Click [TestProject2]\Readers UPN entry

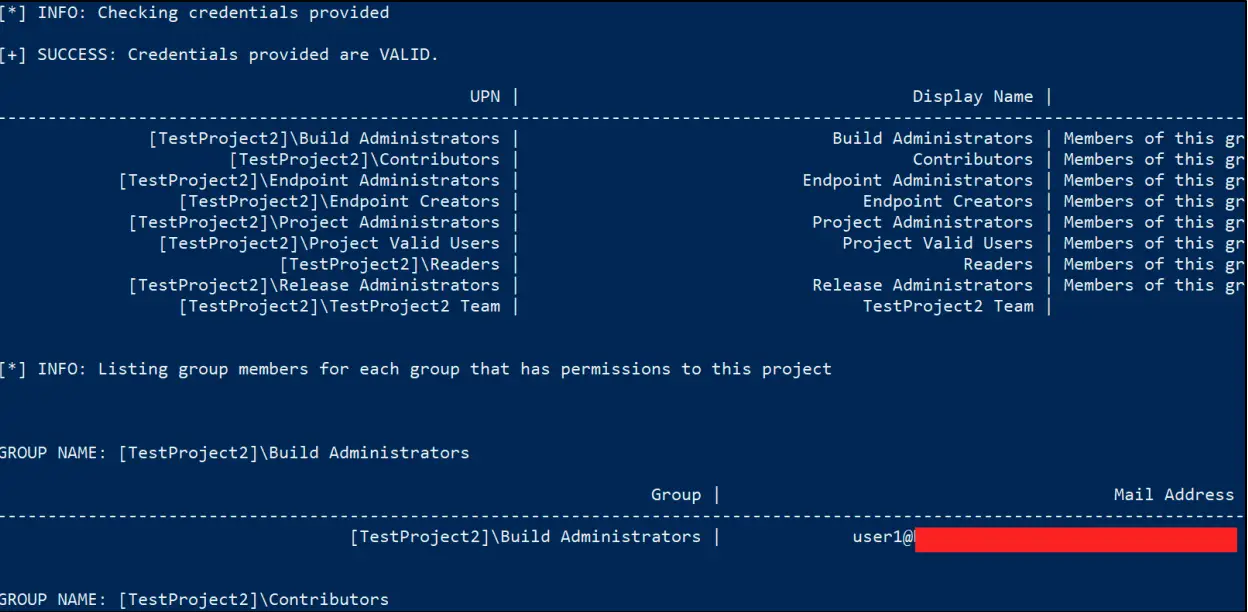click(x=390, y=264)
